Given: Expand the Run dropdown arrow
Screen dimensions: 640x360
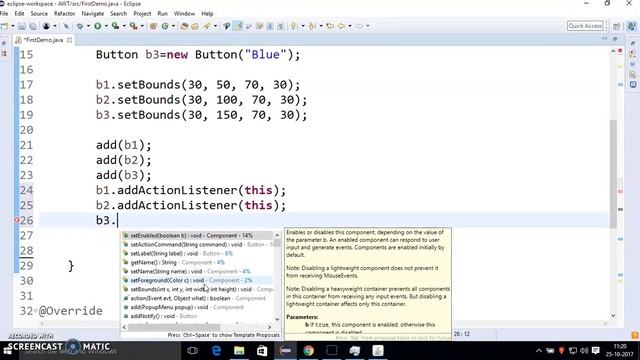Looking at the screenshot, I should pos(106,26).
